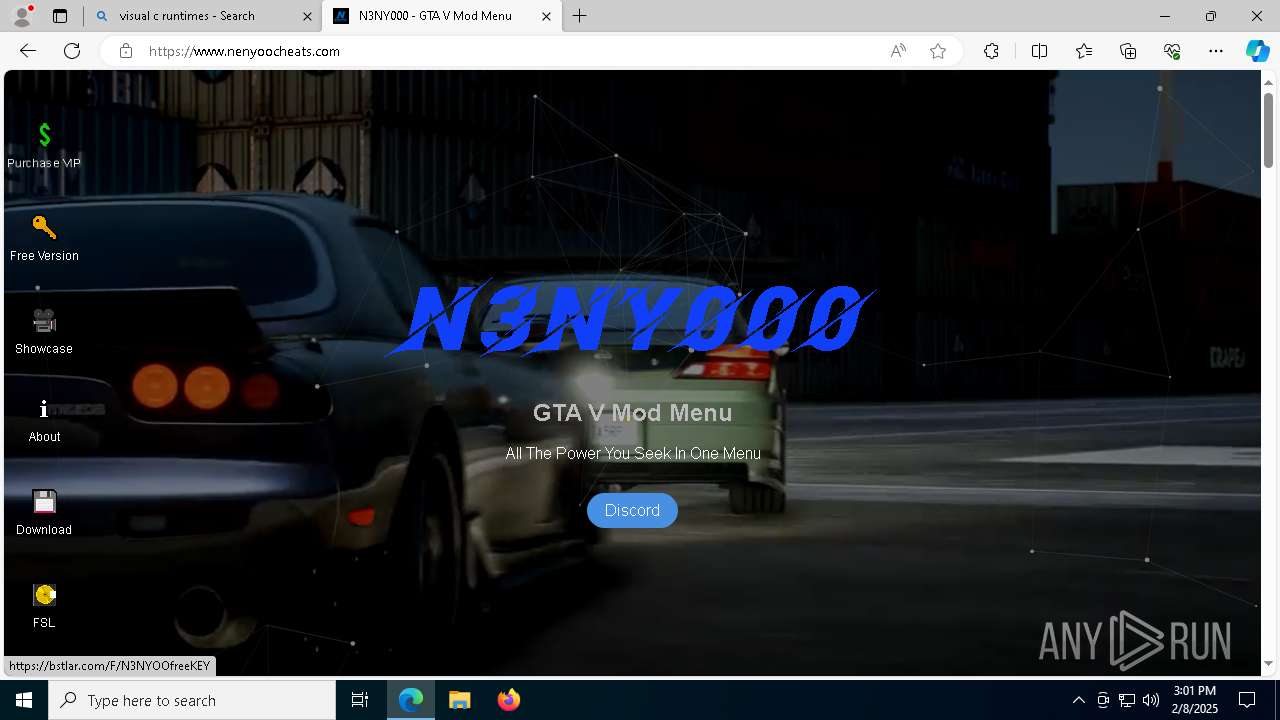The height and width of the screenshot is (720, 1280).
Task: Refresh the current page
Action: pyautogui.click(x=72, y=51)
